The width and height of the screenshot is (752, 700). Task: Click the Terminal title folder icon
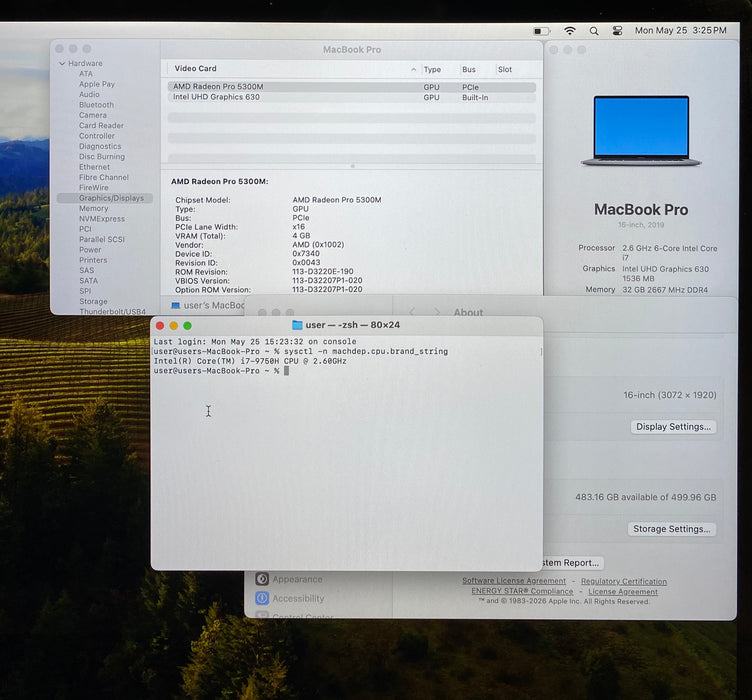tap(297, 325)
